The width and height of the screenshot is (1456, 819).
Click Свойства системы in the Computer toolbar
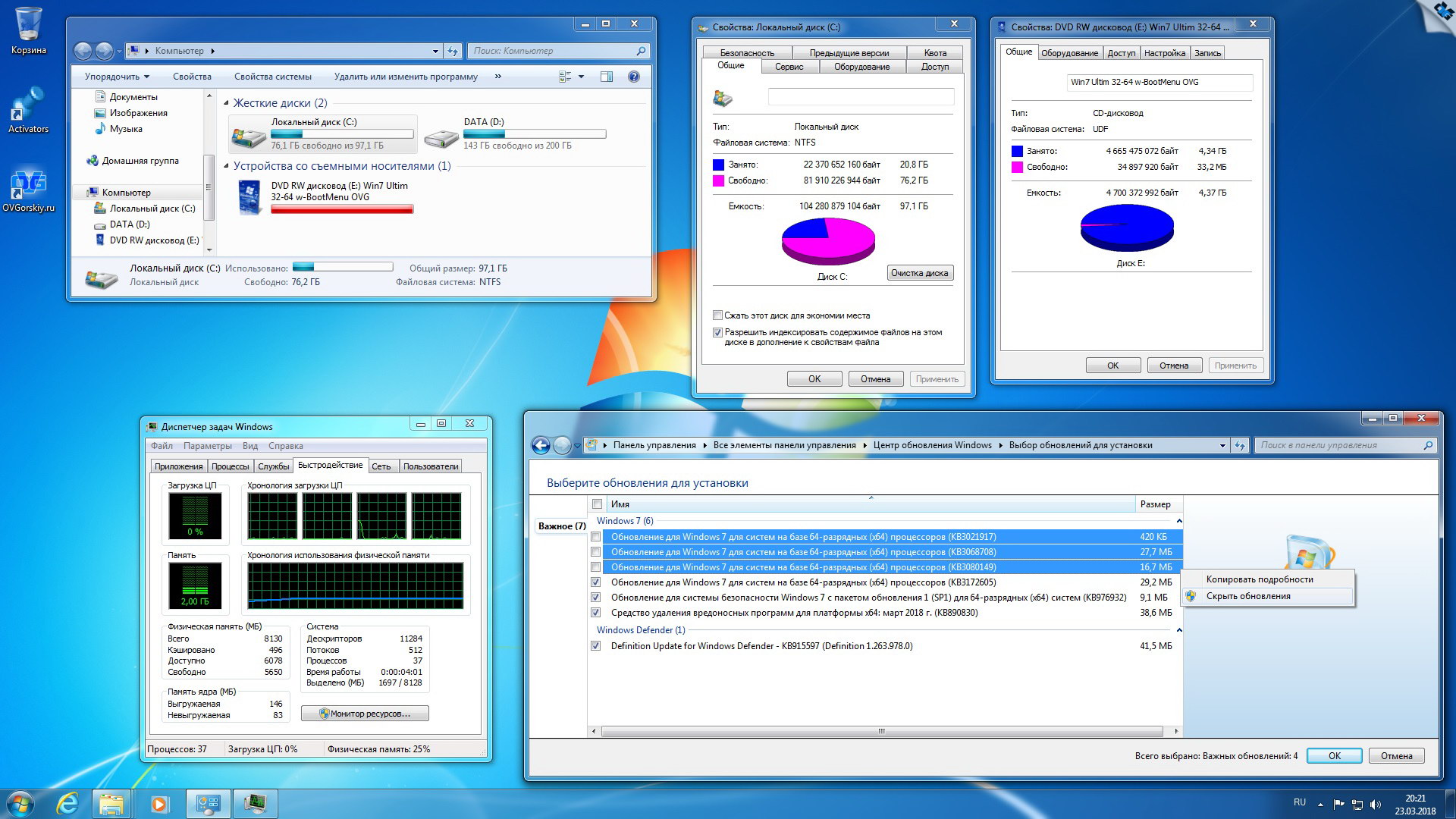273,77
